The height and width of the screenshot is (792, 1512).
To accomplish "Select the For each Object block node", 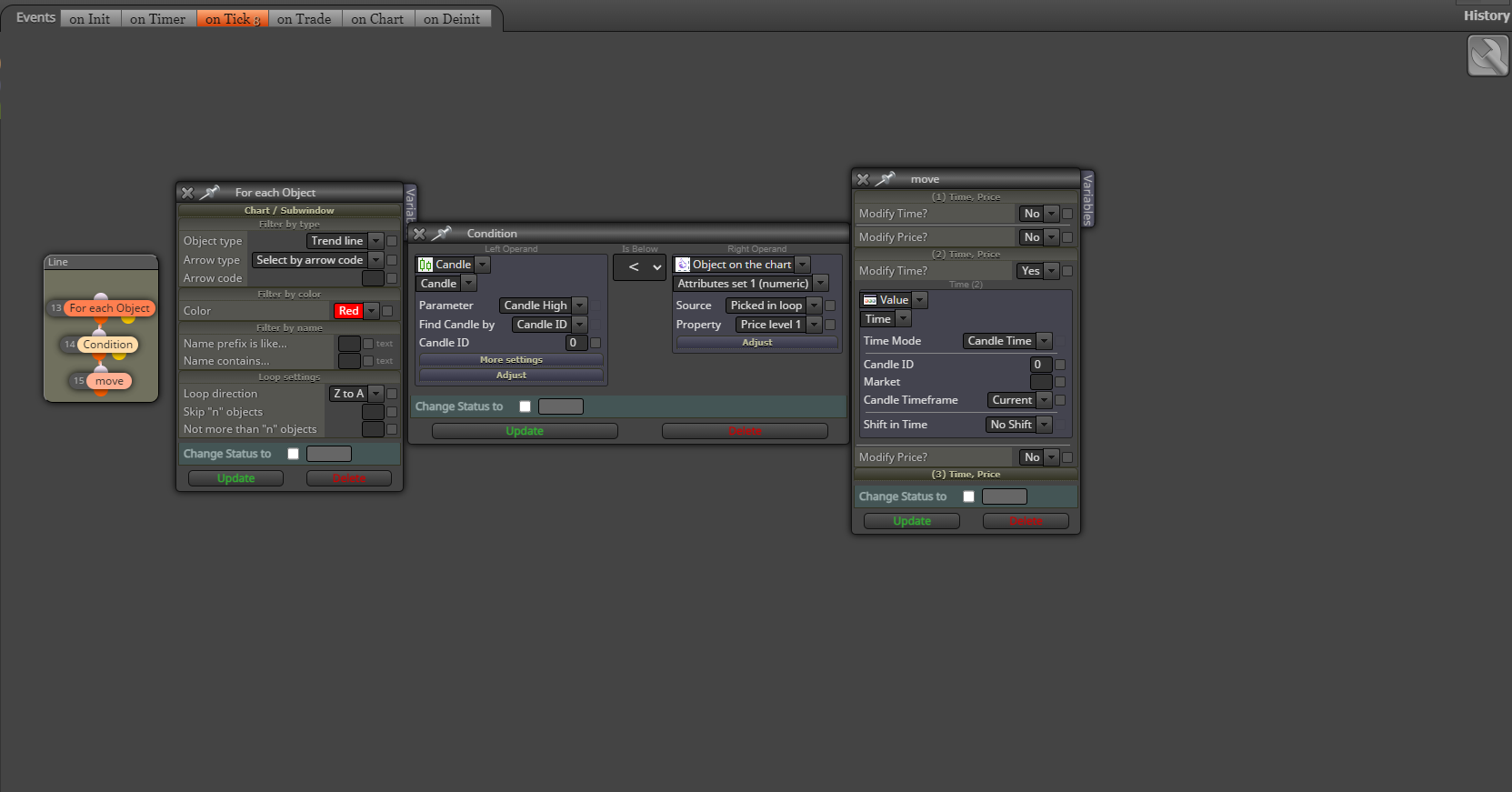I will 109,308.
